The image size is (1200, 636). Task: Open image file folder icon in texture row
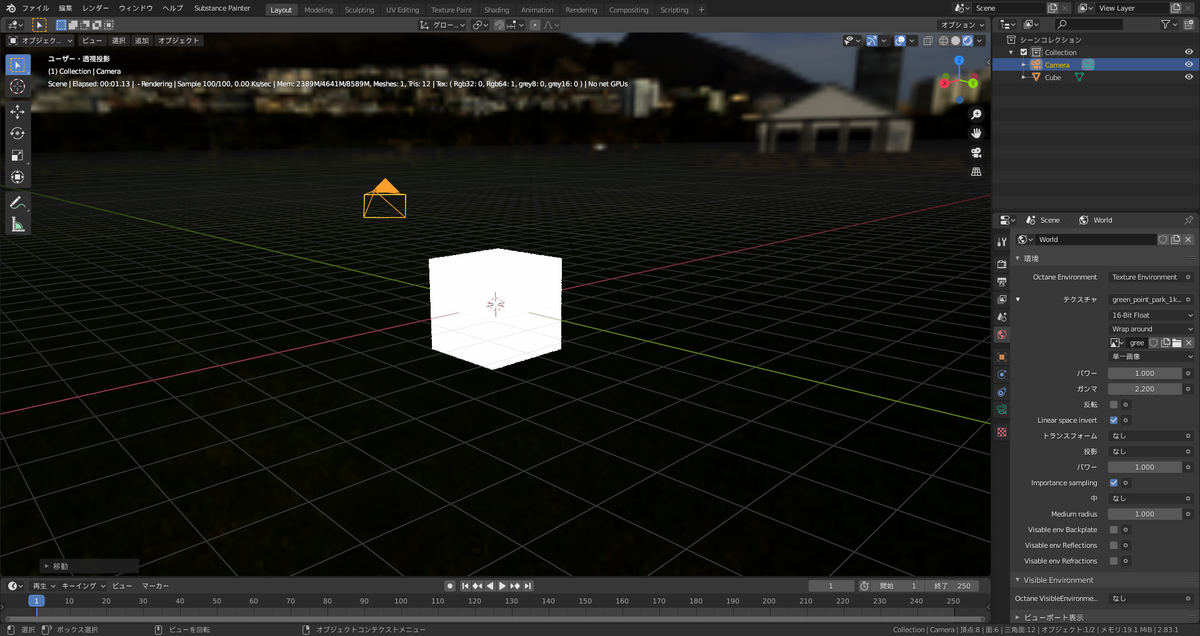1177,343
